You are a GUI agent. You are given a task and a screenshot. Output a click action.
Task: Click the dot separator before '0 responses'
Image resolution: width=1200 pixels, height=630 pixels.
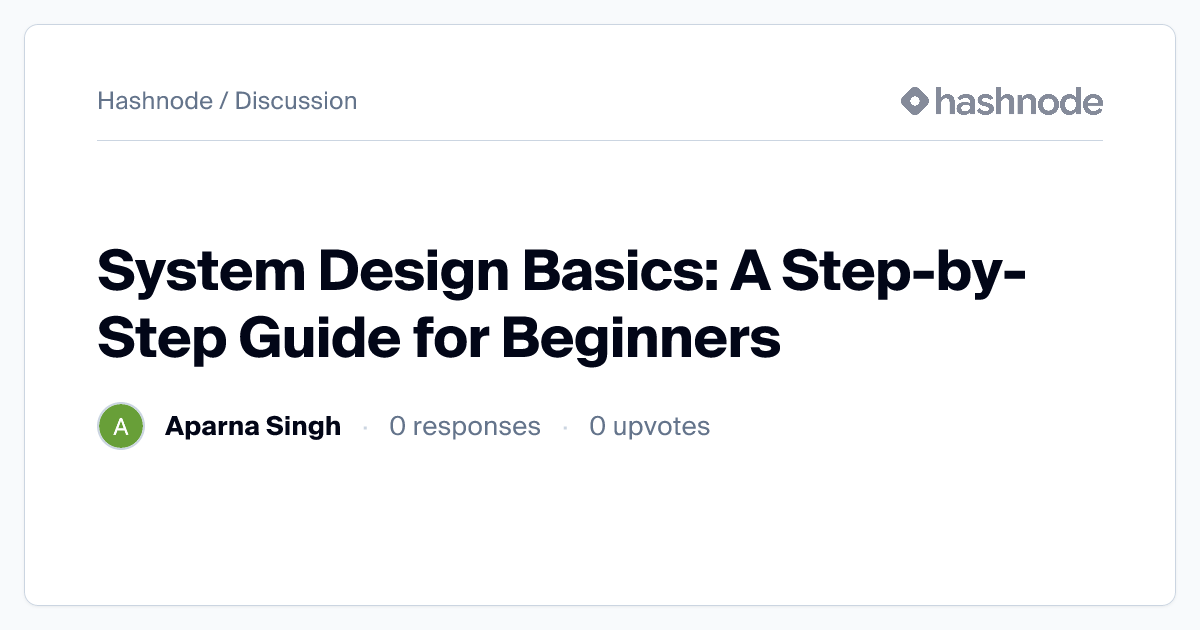point(365,428)
